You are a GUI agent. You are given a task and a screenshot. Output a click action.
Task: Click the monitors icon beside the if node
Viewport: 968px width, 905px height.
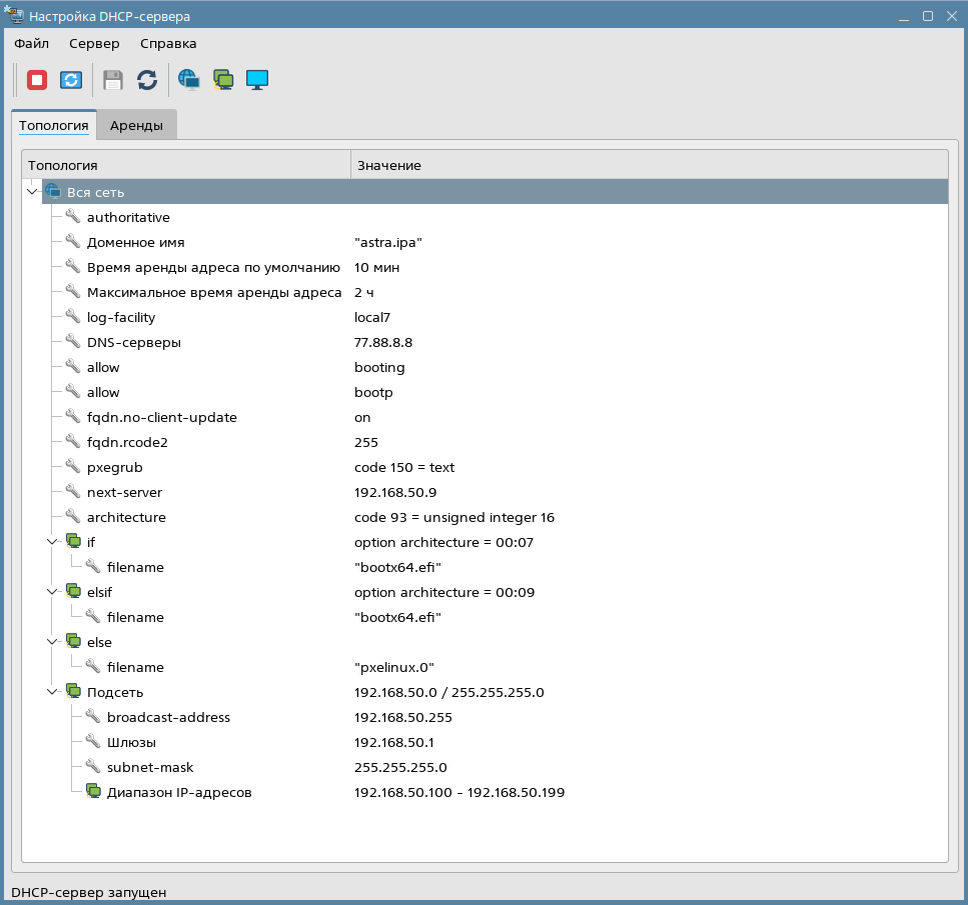point(73,541)
